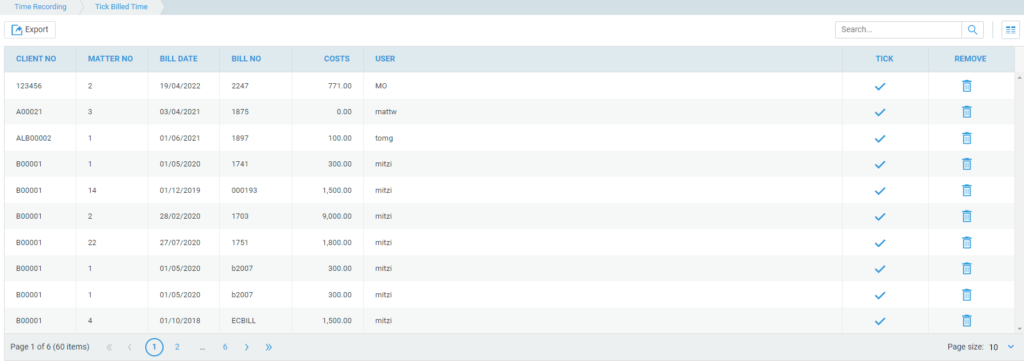Screen dimensions: 1024x361
Task: Go to the previous page arrow
Action: (x=130, y=347)
